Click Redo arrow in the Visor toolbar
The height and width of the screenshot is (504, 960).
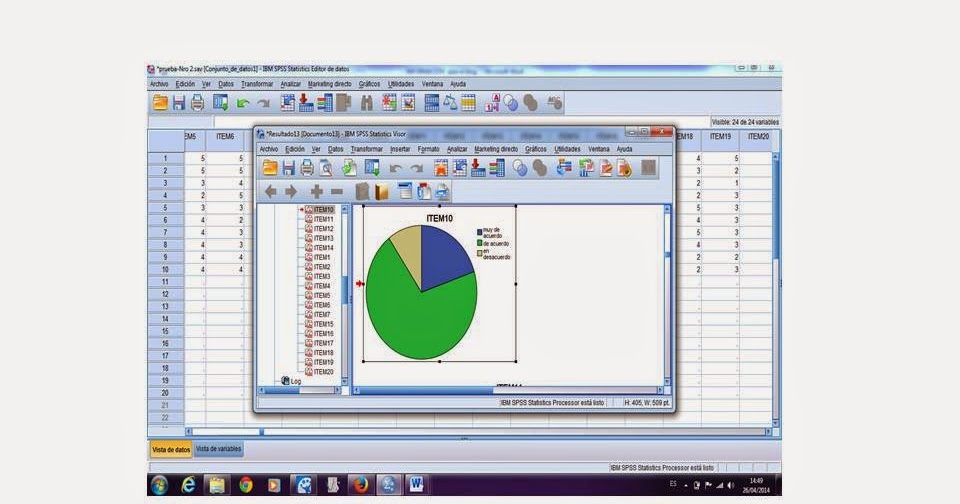416,168
